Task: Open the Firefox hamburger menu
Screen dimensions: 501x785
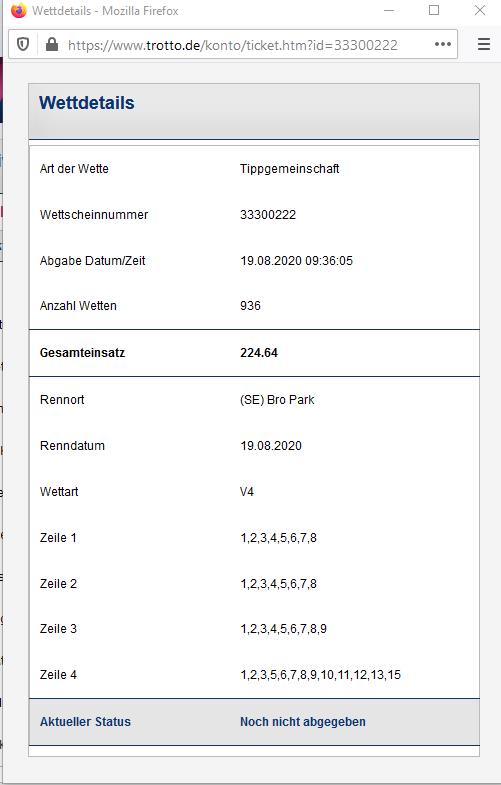Action: click(484, 45)
